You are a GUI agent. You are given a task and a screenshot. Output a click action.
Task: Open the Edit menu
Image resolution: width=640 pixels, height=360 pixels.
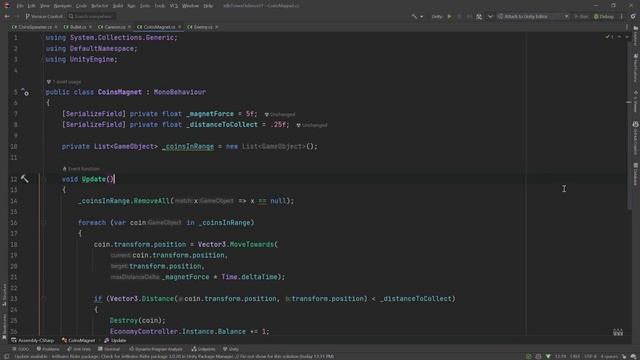31,6
